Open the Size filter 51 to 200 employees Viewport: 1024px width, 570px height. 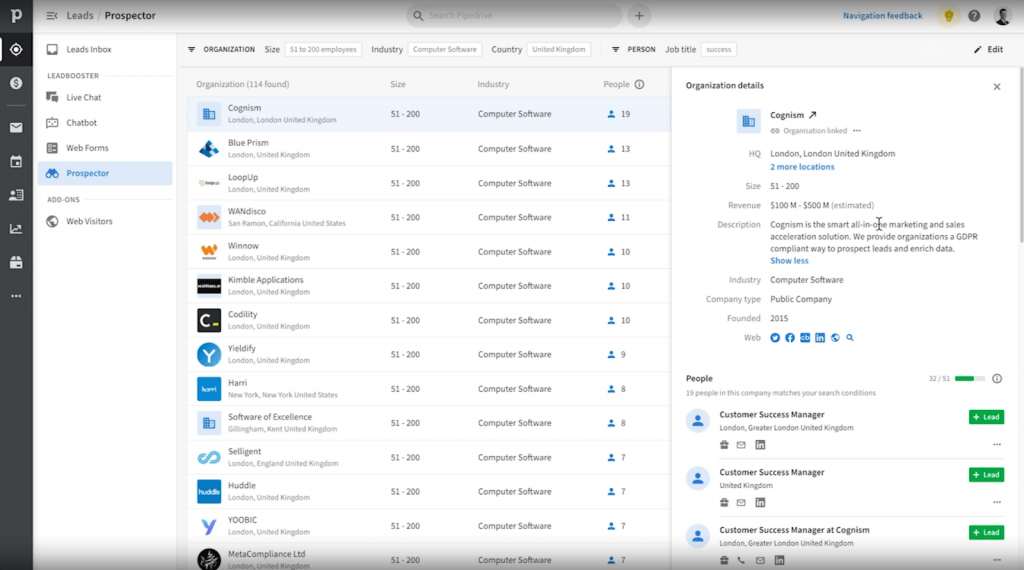tap(323, 50)
